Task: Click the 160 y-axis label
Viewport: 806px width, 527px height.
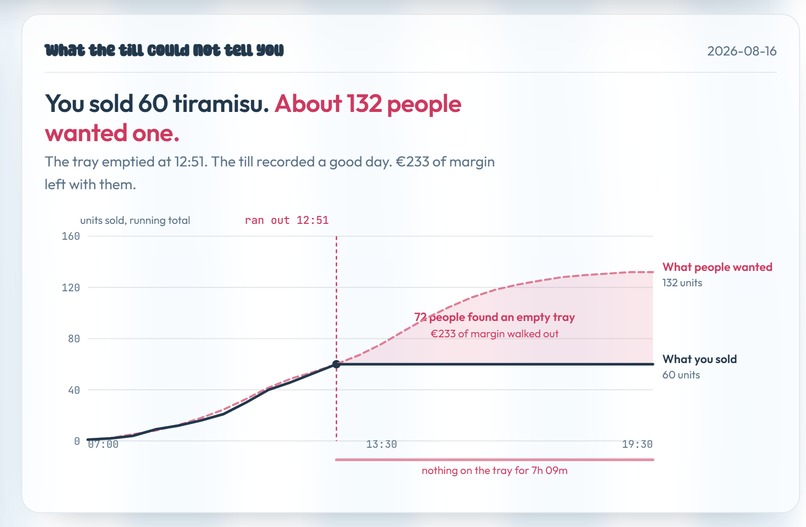Action: click(71, 236)
